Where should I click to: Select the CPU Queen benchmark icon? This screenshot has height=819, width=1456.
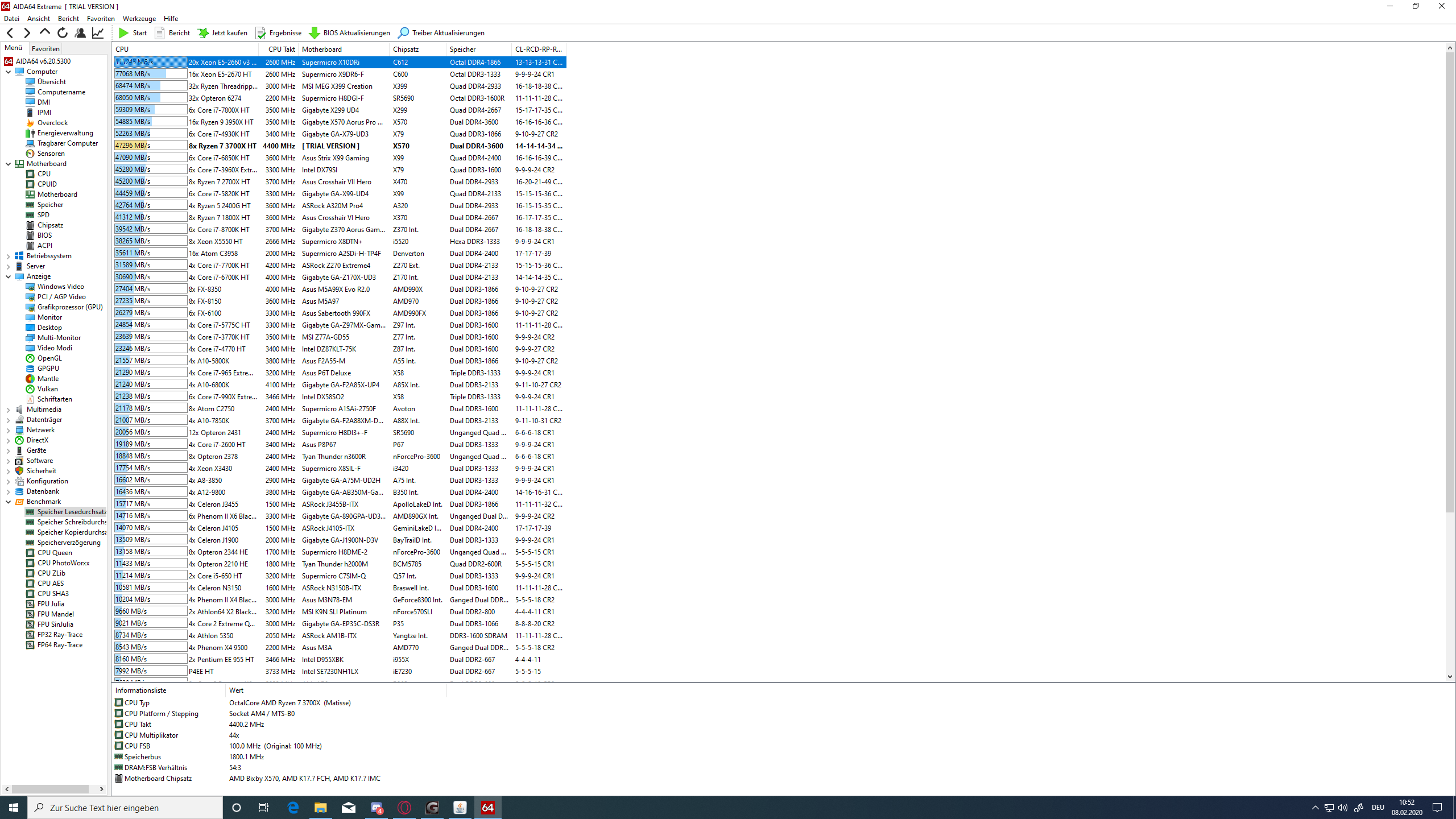(x=30, y=553)
